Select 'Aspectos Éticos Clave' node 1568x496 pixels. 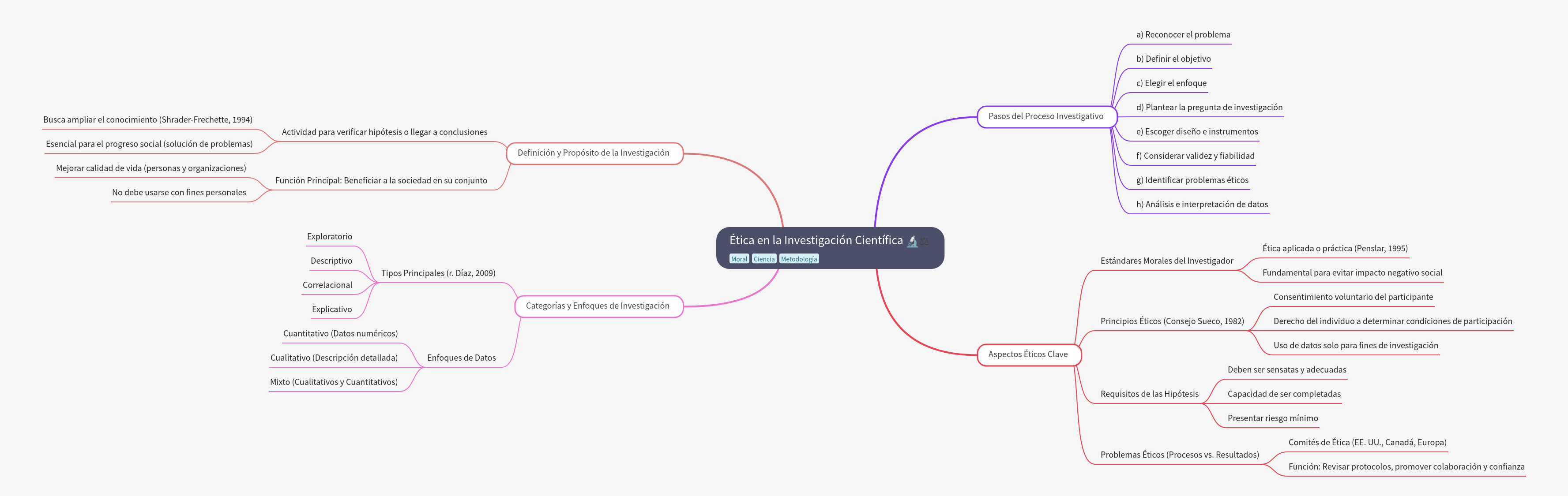[x=1027, y=354]
